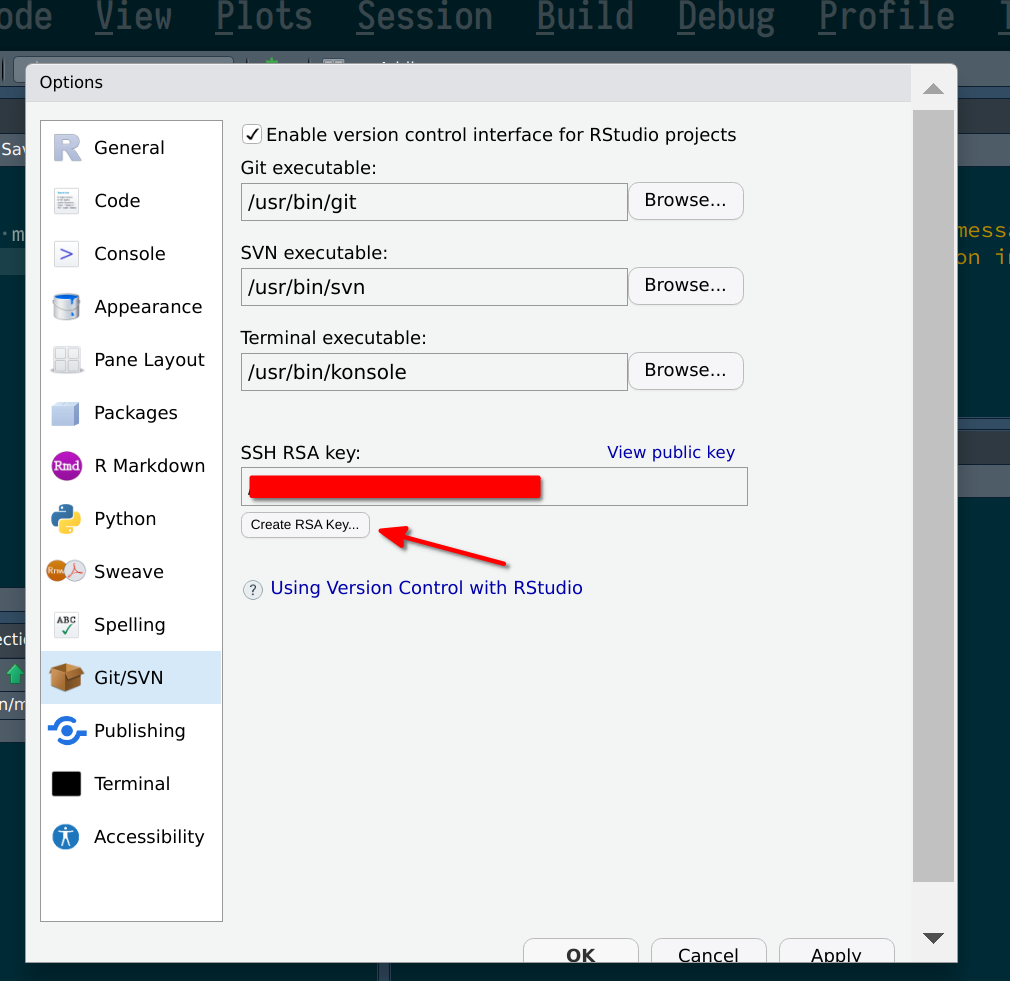Click the R Markdown Rmd icon
This screenshot has width=1010, height=981.
click(66, 466)
